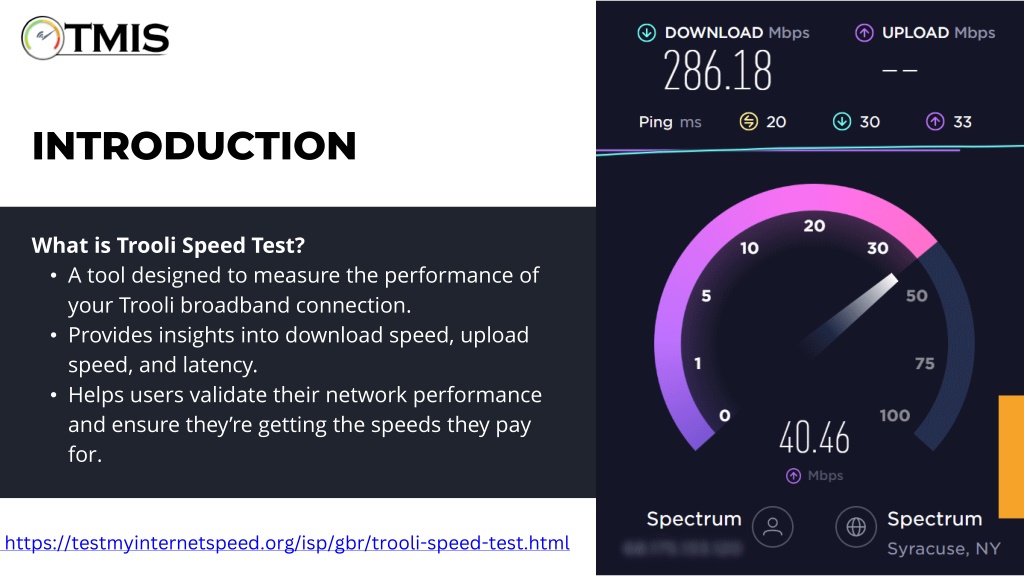Click the Spectrum ISP name on the left
This screenshot has height=576, width=1024.
[694, 519]
